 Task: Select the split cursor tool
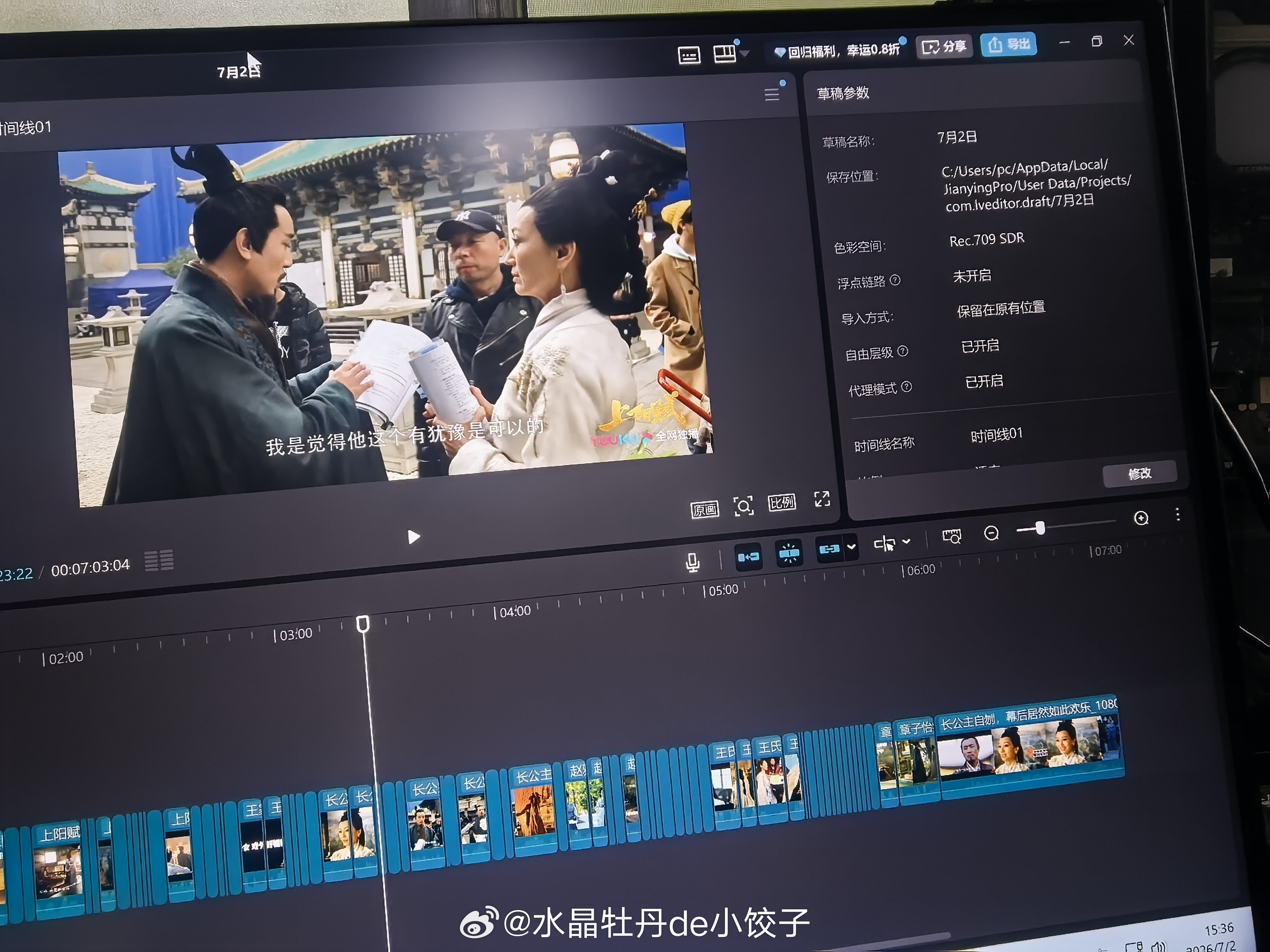click(884, 544)
